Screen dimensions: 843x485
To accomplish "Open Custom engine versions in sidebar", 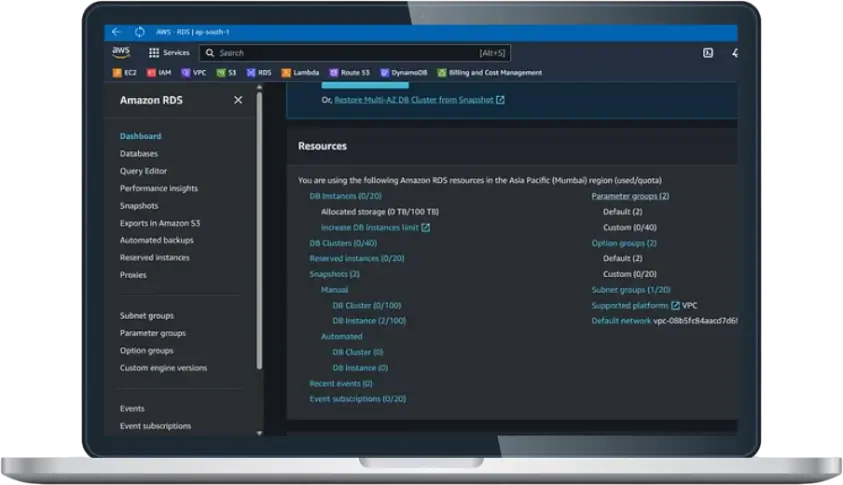I will coord(163,368).
